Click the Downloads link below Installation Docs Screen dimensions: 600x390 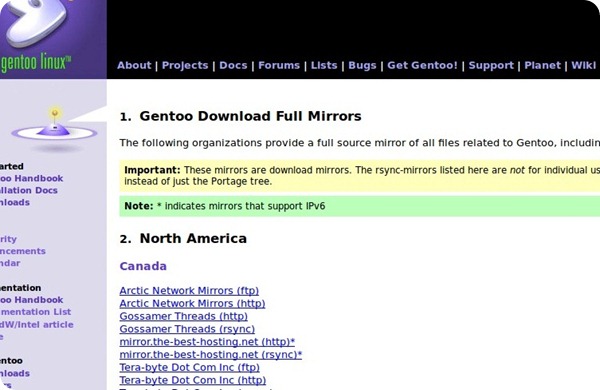pyautogui.click(x=15, y=202)
